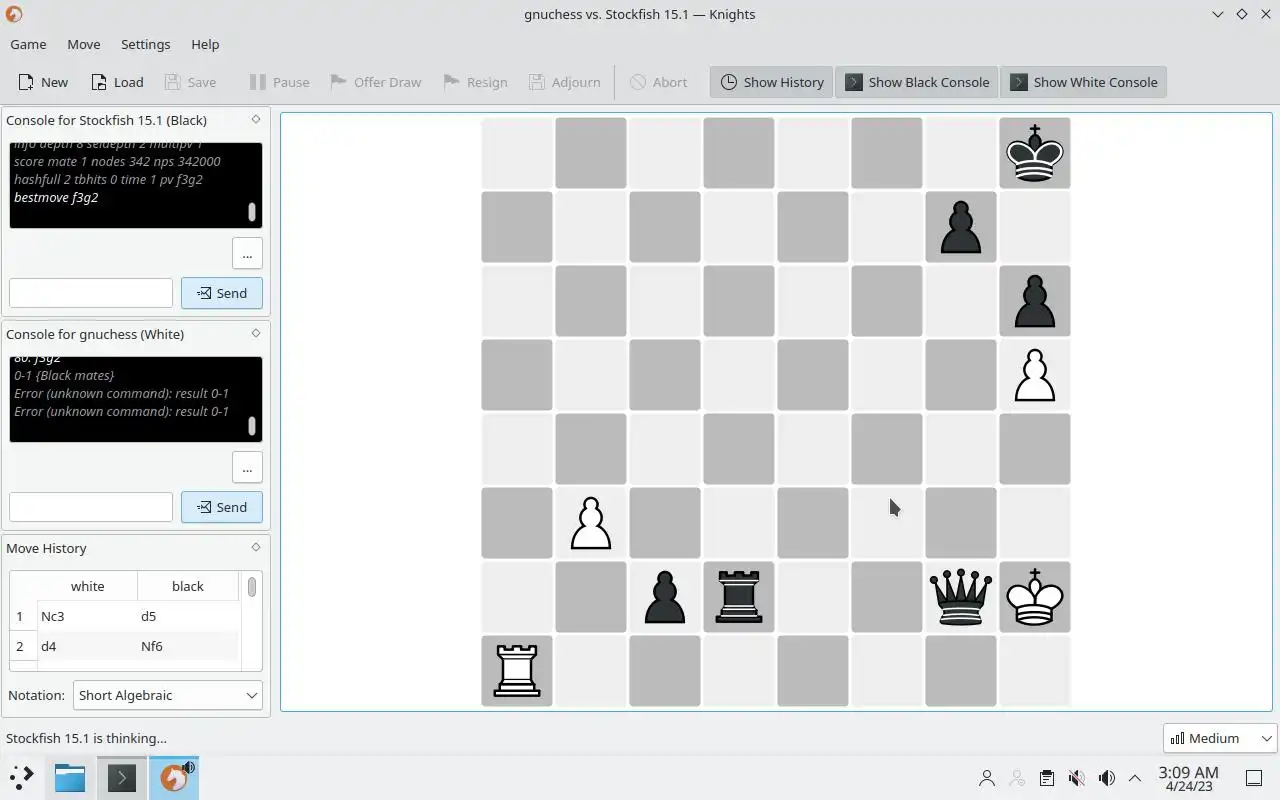Open terminal from taskbar

[121, 778]
